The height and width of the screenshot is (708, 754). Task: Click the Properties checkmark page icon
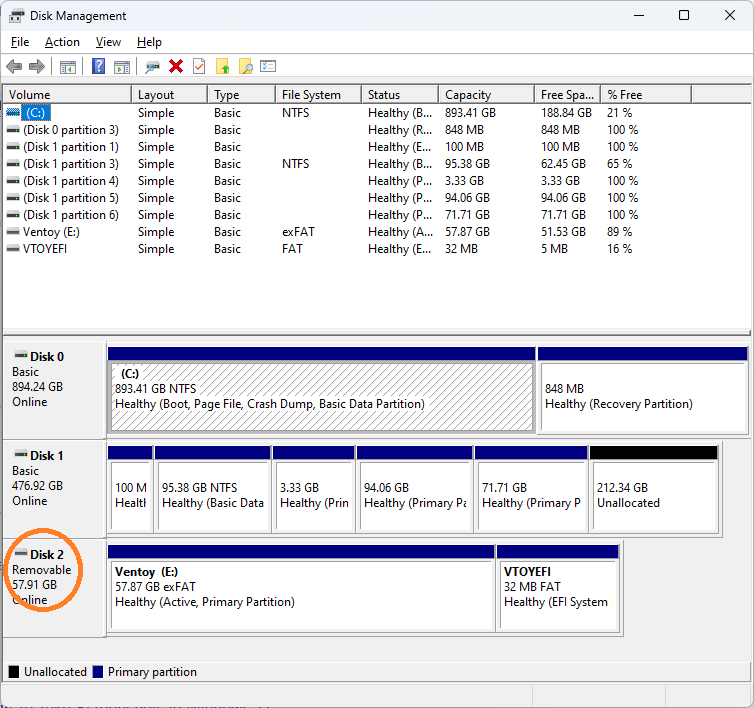199,67
